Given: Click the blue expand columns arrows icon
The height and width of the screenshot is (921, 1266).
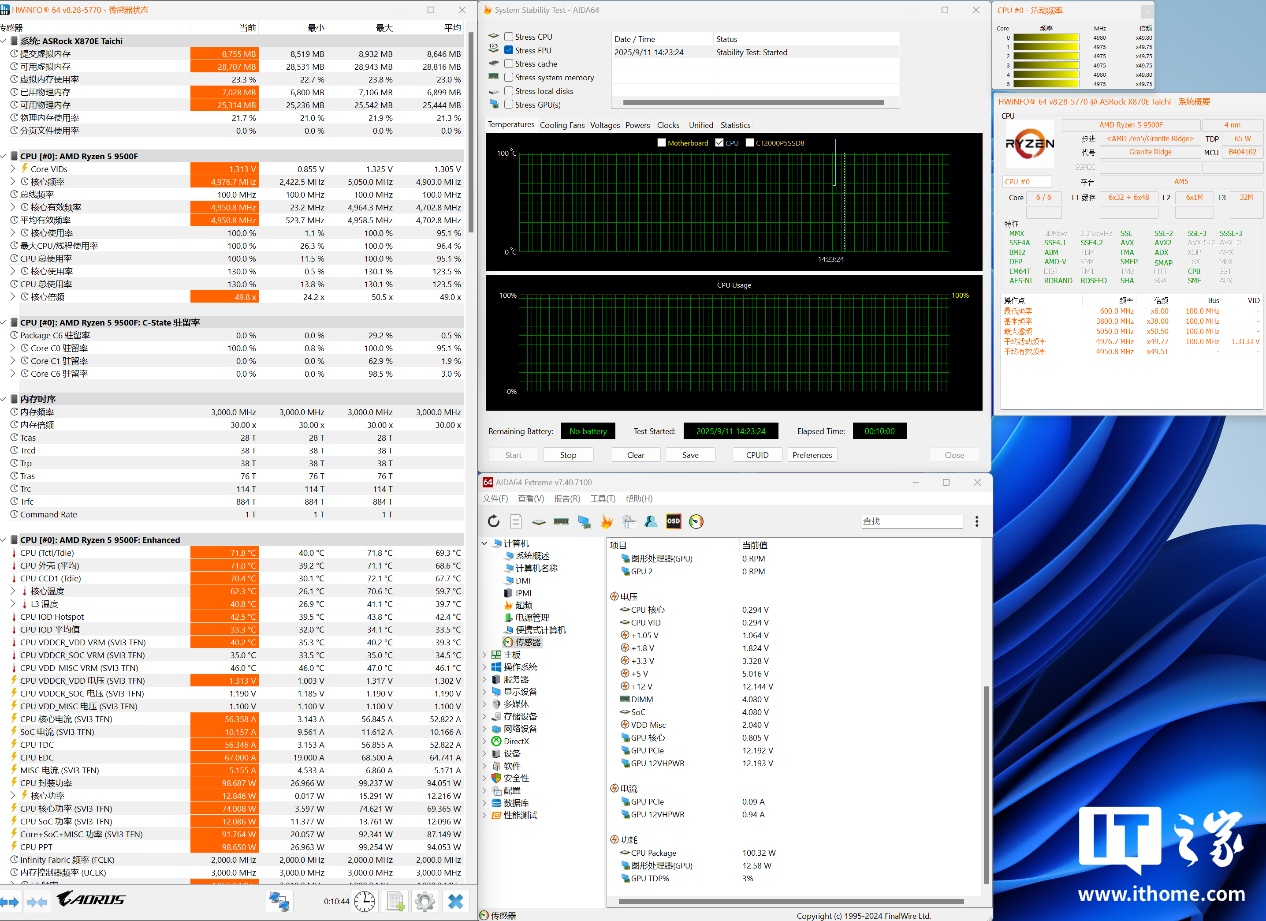Looking at the screenshot, I should coord(10,901).
